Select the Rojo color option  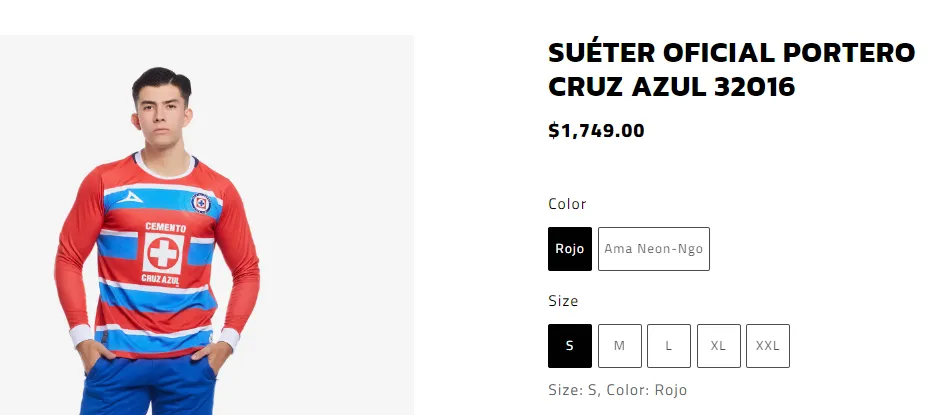click(x=569, y=249)
